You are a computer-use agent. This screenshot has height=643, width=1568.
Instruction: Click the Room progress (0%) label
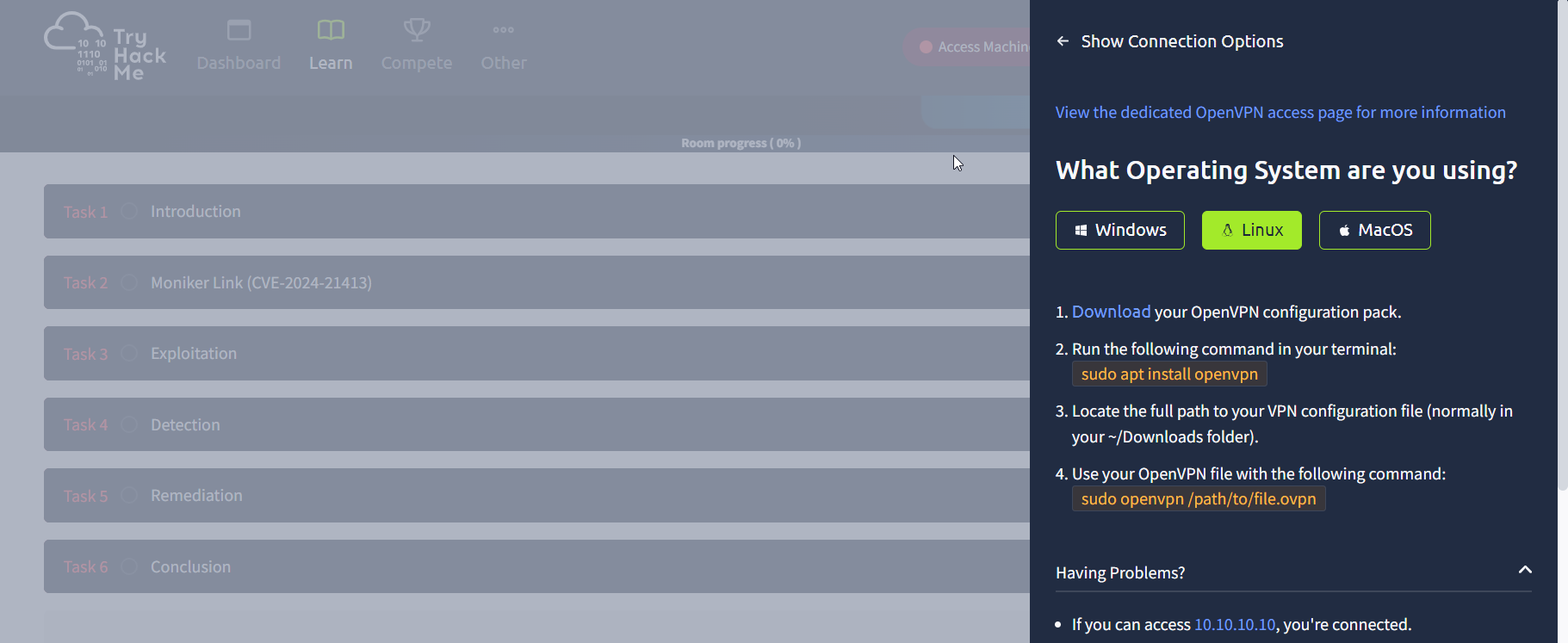tap(741, 143)
